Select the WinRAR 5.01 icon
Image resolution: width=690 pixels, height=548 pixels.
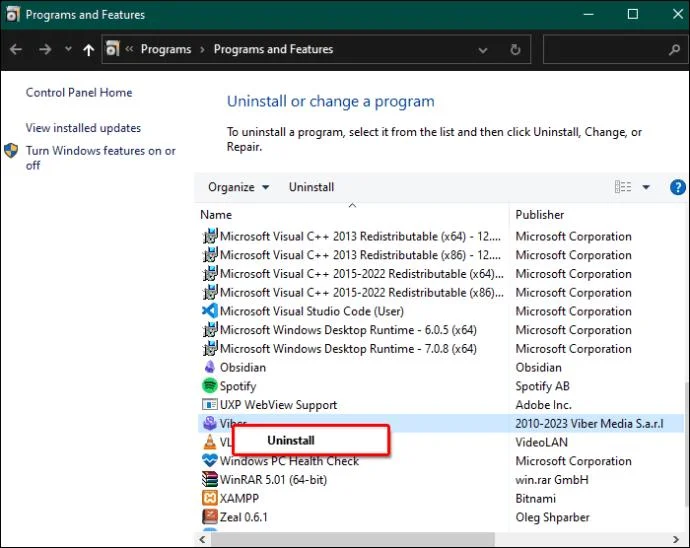pyautogui.click(x=210, y=479)
